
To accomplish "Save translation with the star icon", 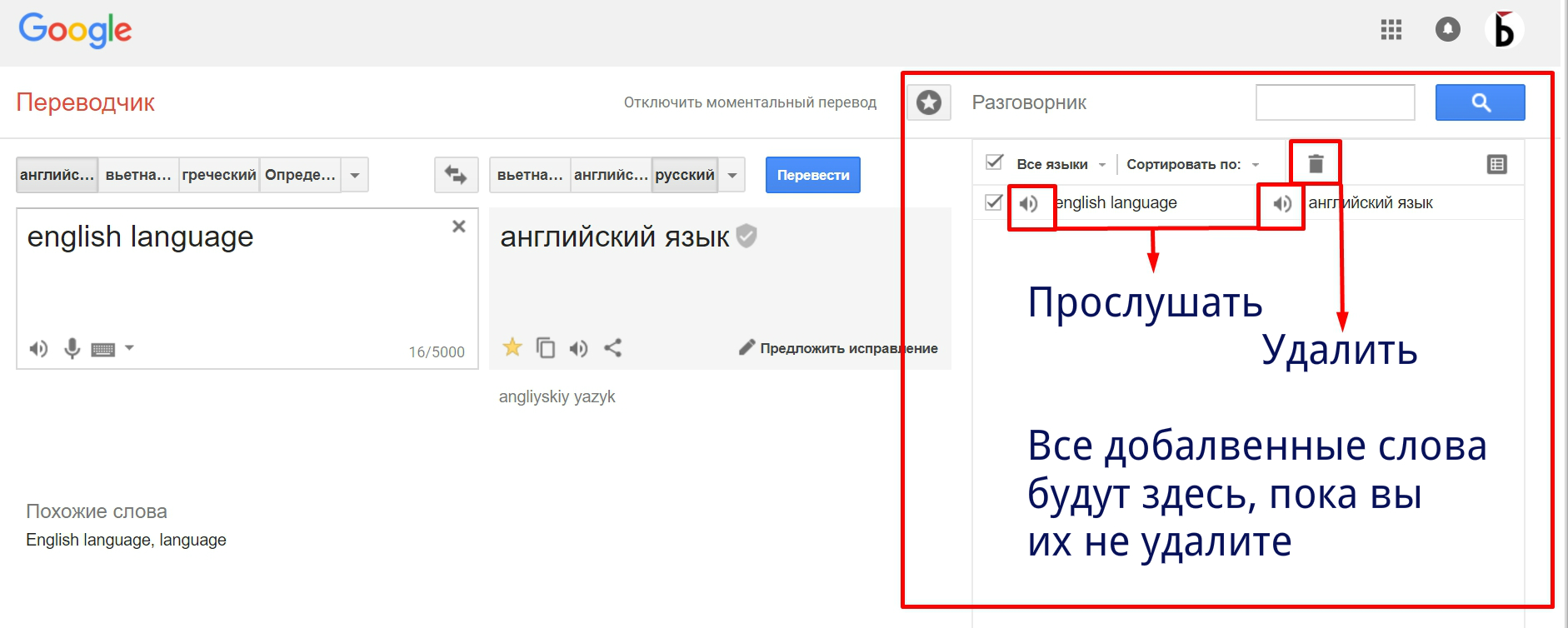I will point(512,347).
